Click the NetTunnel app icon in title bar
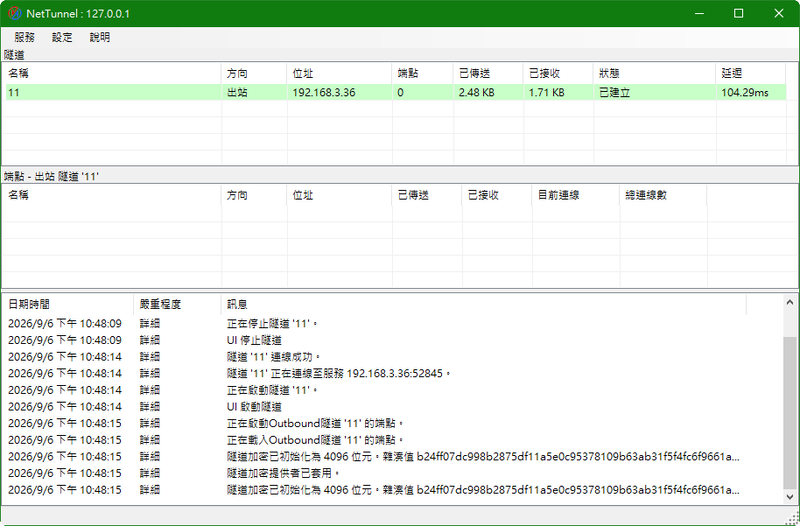This screenshot has width=800, height=526. [15, 13]
